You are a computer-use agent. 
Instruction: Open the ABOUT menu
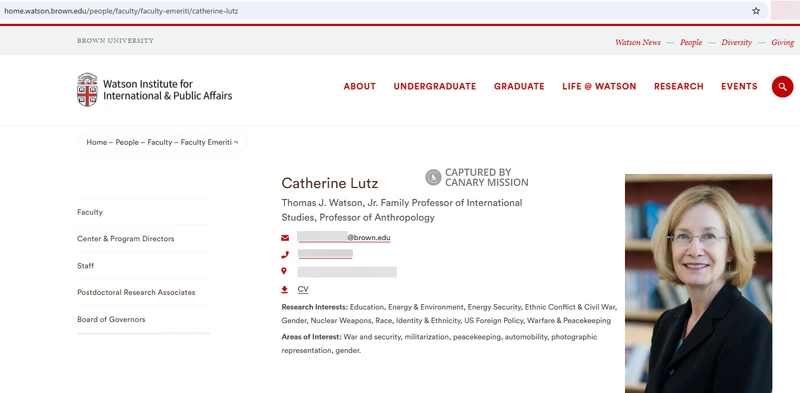(360, 87)
